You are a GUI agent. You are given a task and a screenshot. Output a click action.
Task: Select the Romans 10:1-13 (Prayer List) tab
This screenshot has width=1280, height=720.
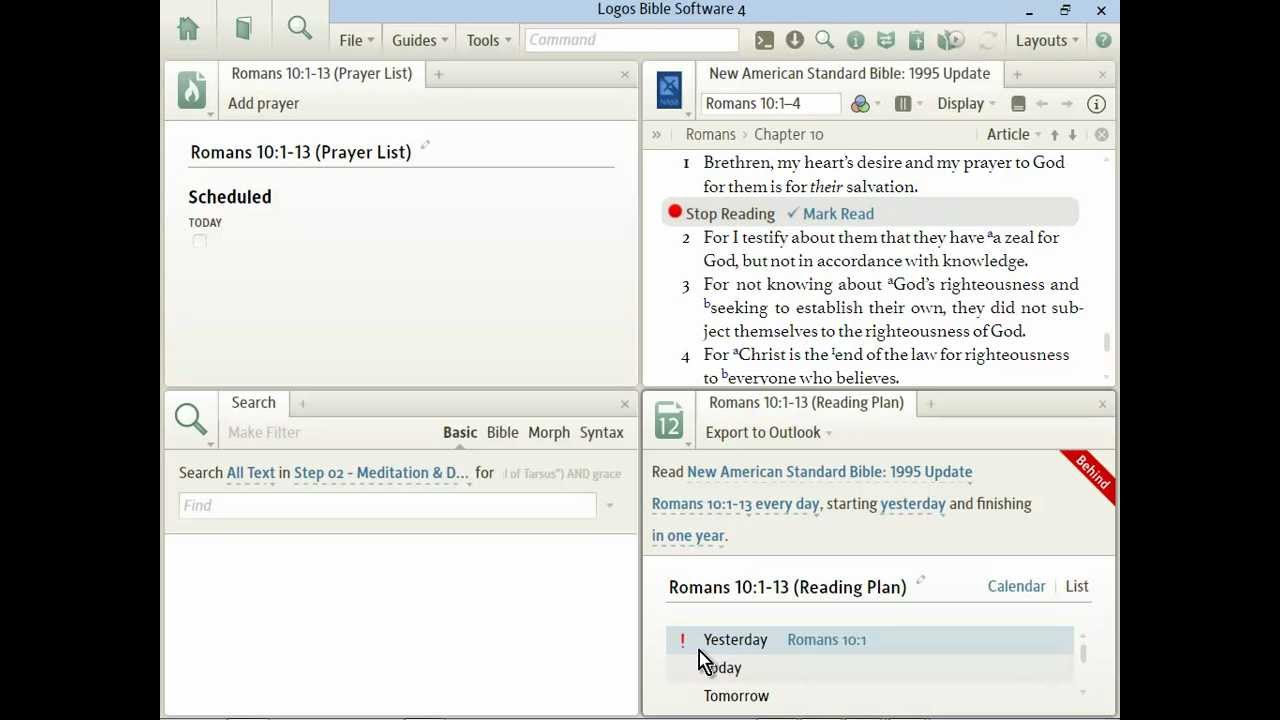[x=321, y=74]
